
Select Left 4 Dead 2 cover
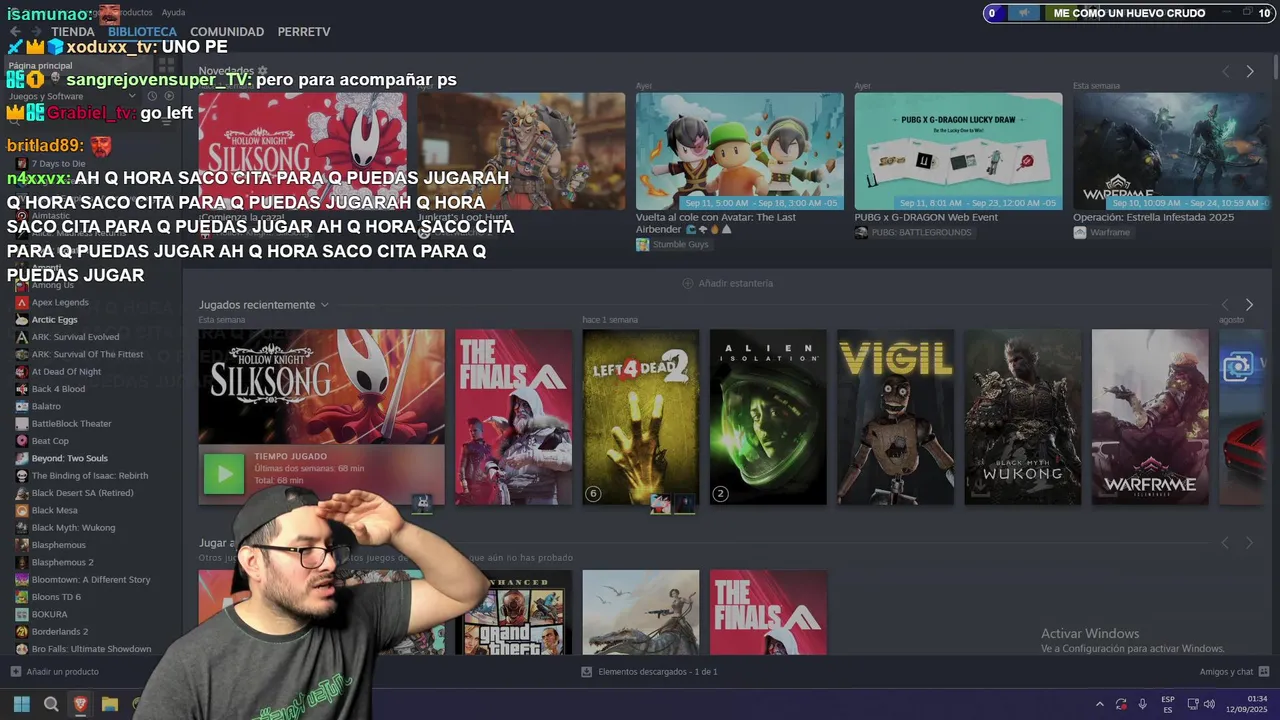[640, 417]
